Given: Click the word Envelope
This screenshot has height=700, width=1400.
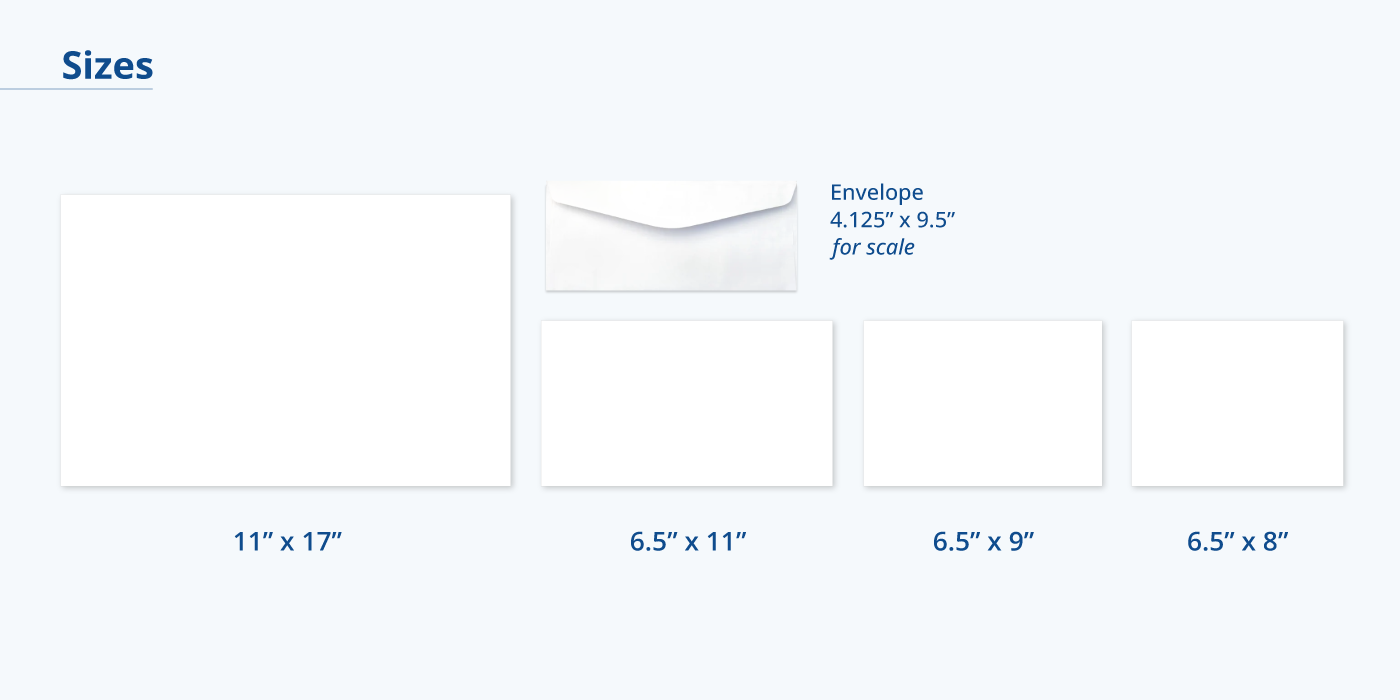Looking at the screenshot, I should coord(877,193).
